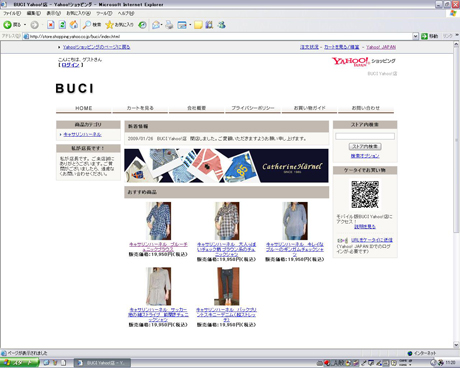
Task: Open the Home page house icon
Action: point(74,25)
